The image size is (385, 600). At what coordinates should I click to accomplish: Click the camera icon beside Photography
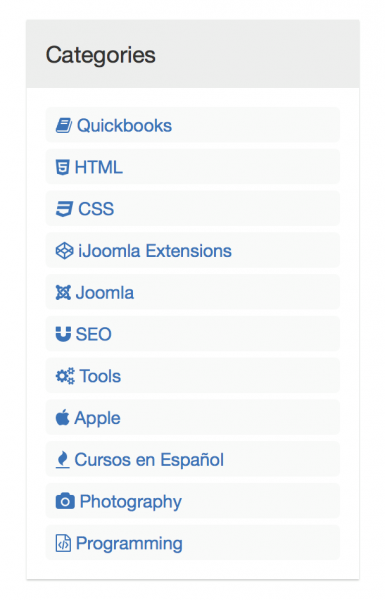coord(65,501)
